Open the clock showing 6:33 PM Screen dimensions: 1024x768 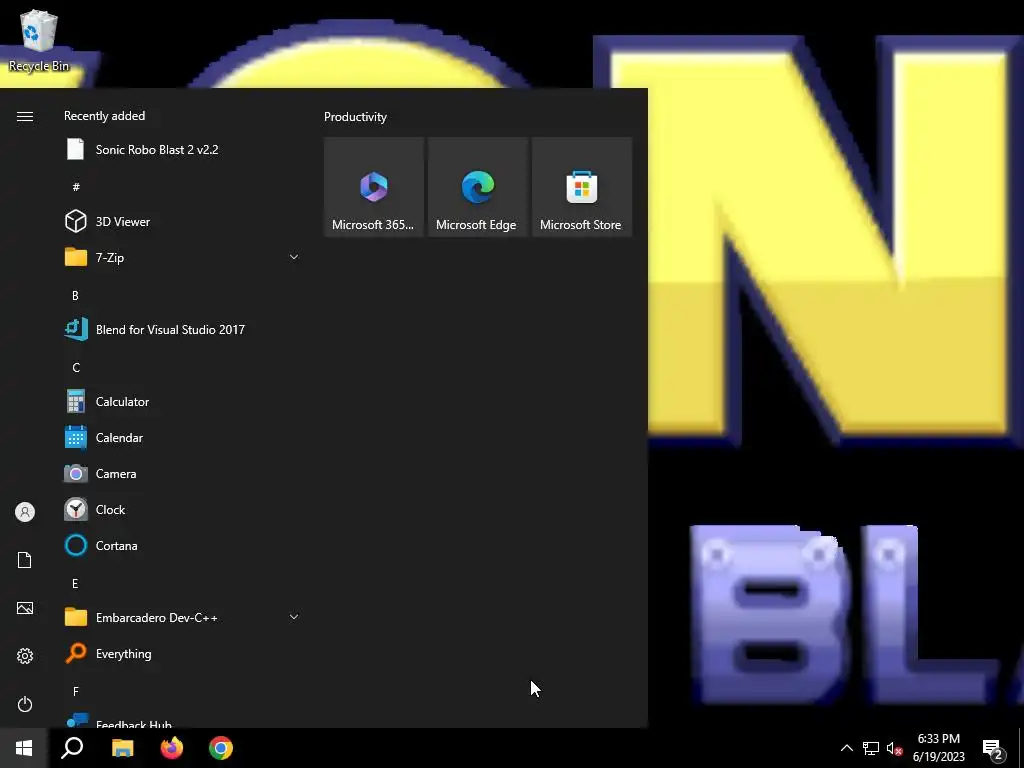938,748
